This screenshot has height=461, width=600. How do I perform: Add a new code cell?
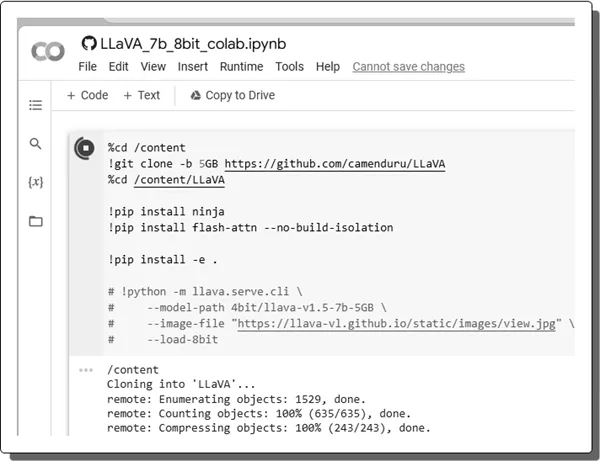click(x=87, y=95)
